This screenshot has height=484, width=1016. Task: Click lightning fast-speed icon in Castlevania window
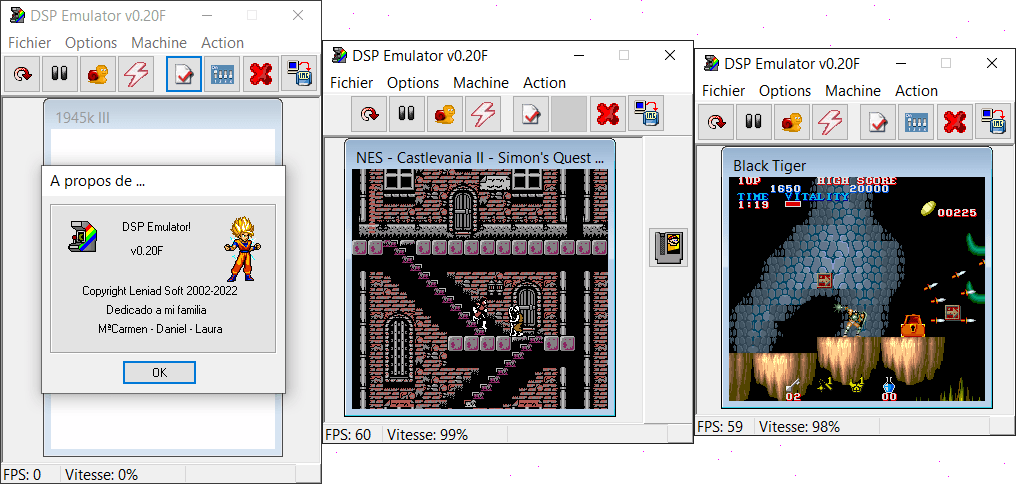[x=483, y=114]
